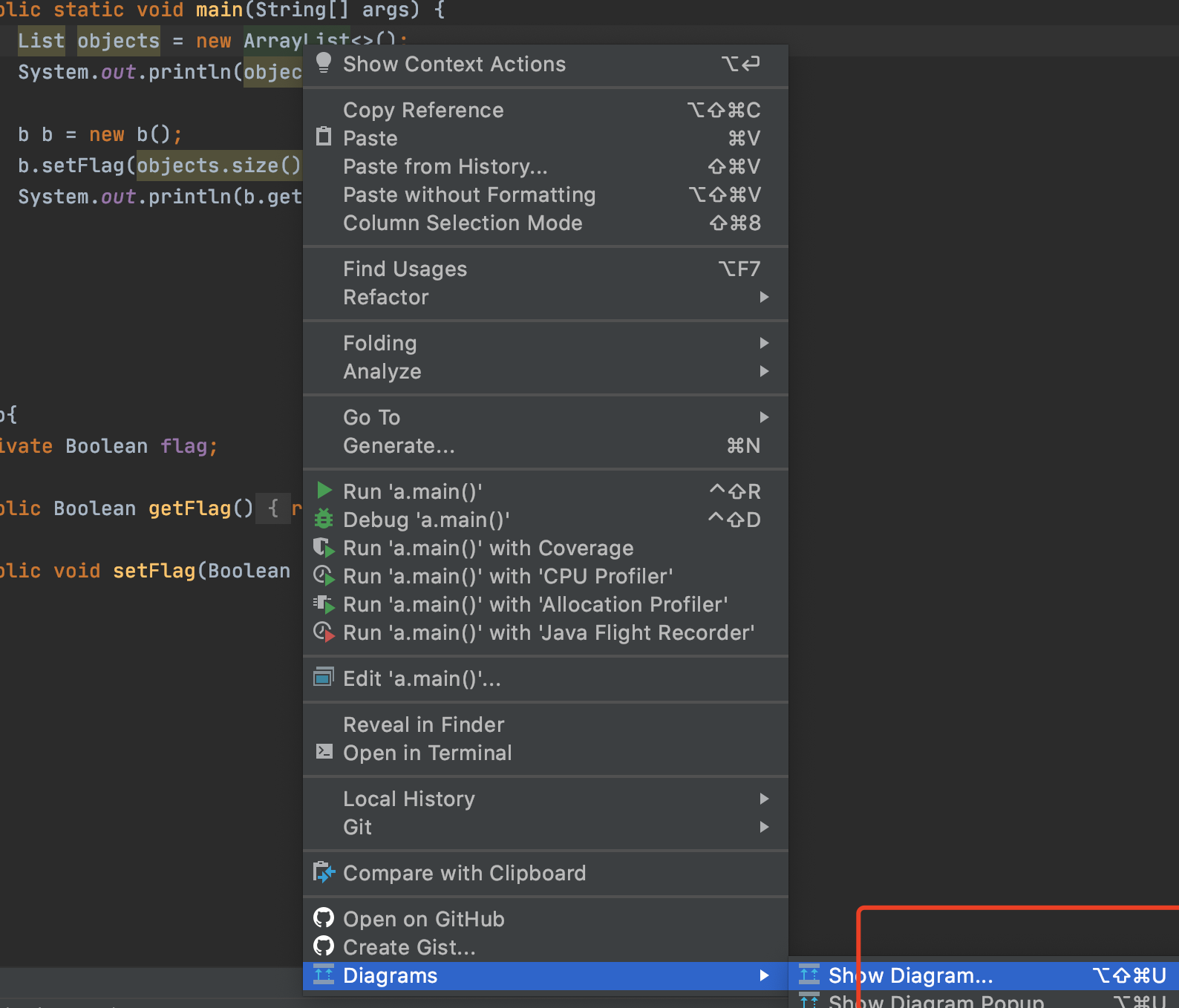Toggle Column Selection Mode
Viewport: 1179px width, 1008px height.
click(546, 223)
